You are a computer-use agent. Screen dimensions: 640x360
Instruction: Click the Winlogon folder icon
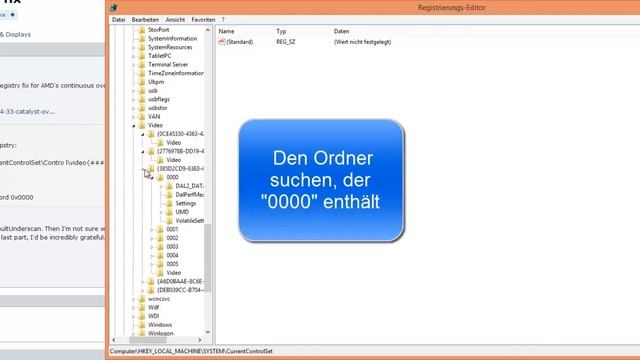(x=142, y=333)
